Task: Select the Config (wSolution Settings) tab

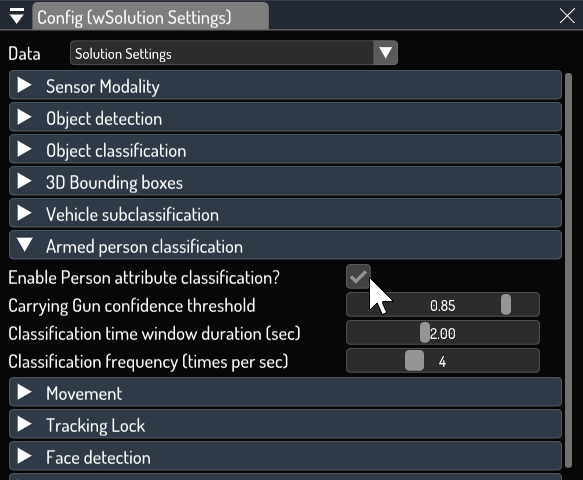Action: [x=151, y=17]
